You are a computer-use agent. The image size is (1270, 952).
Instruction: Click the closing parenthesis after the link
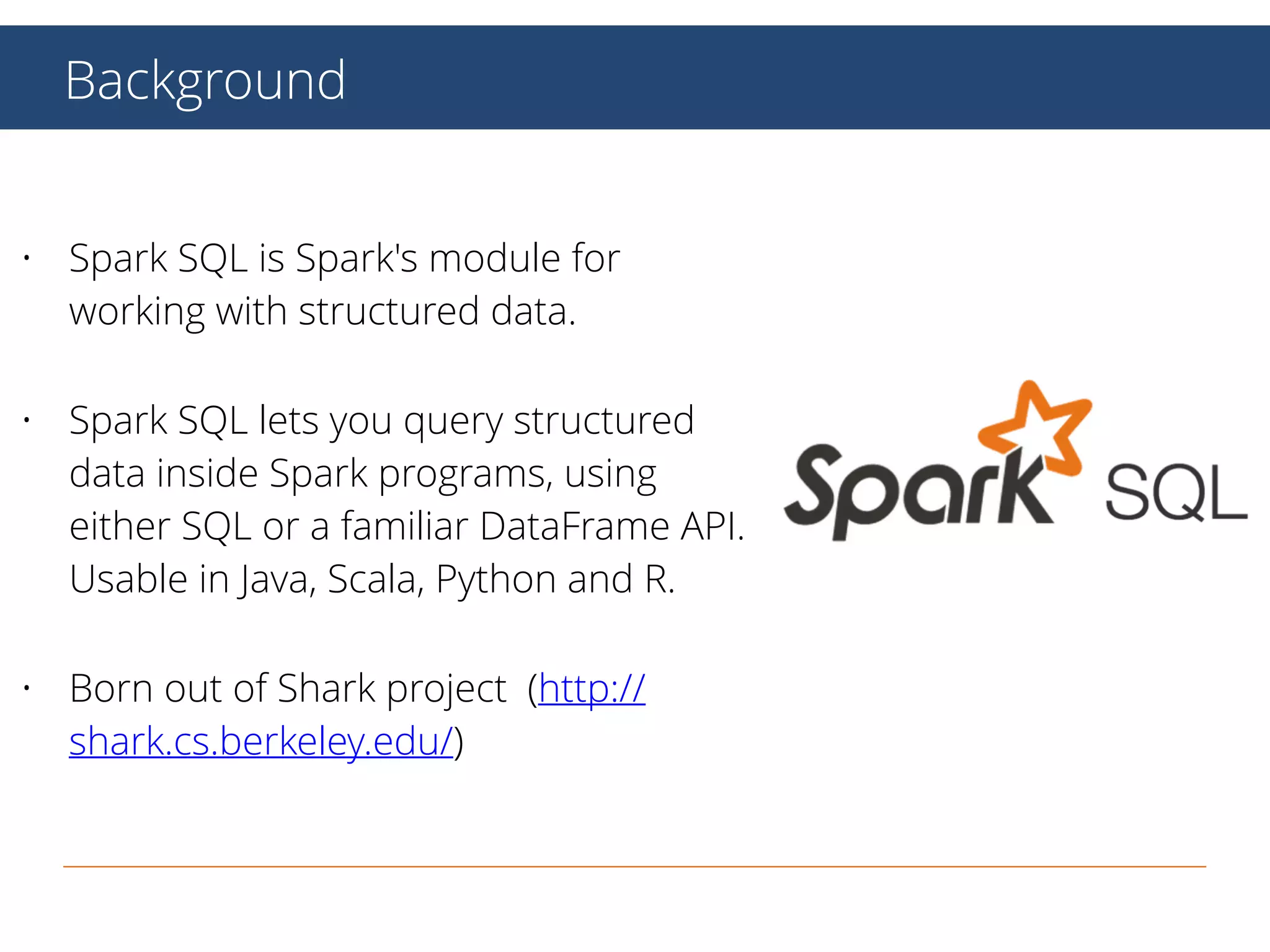[x=459, y=743]
